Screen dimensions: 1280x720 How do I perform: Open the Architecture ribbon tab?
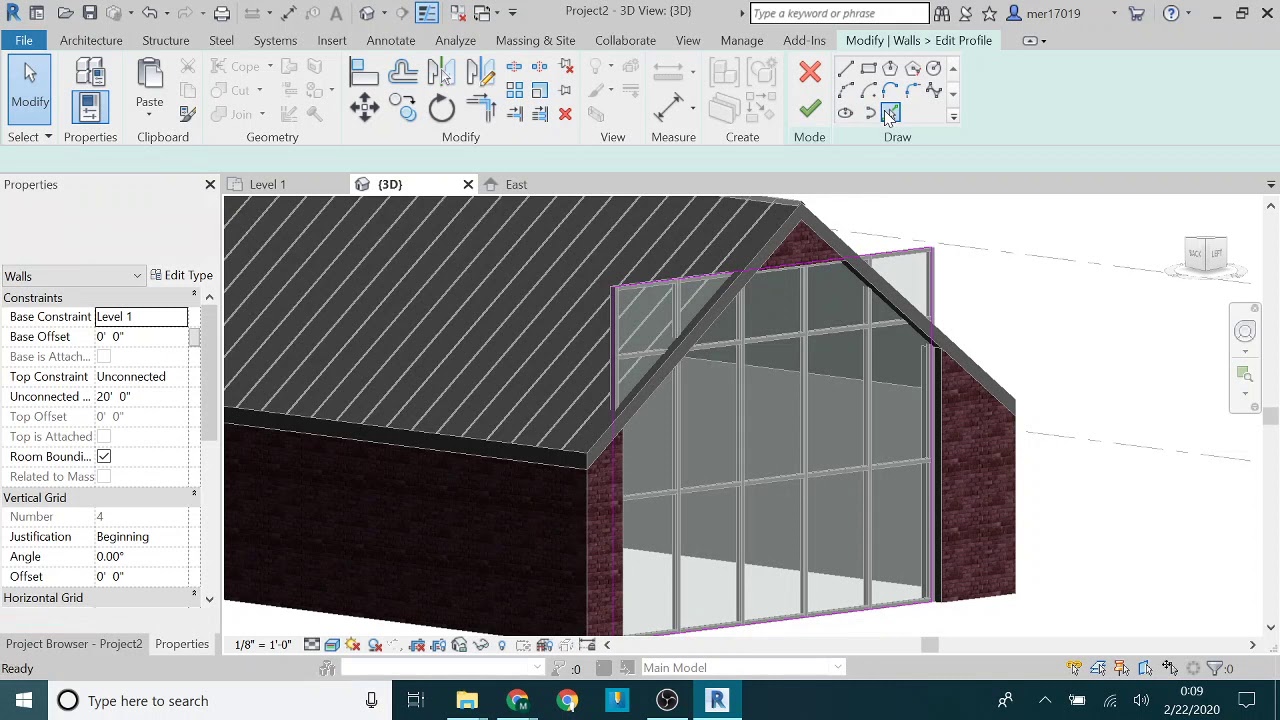(91, 41)
